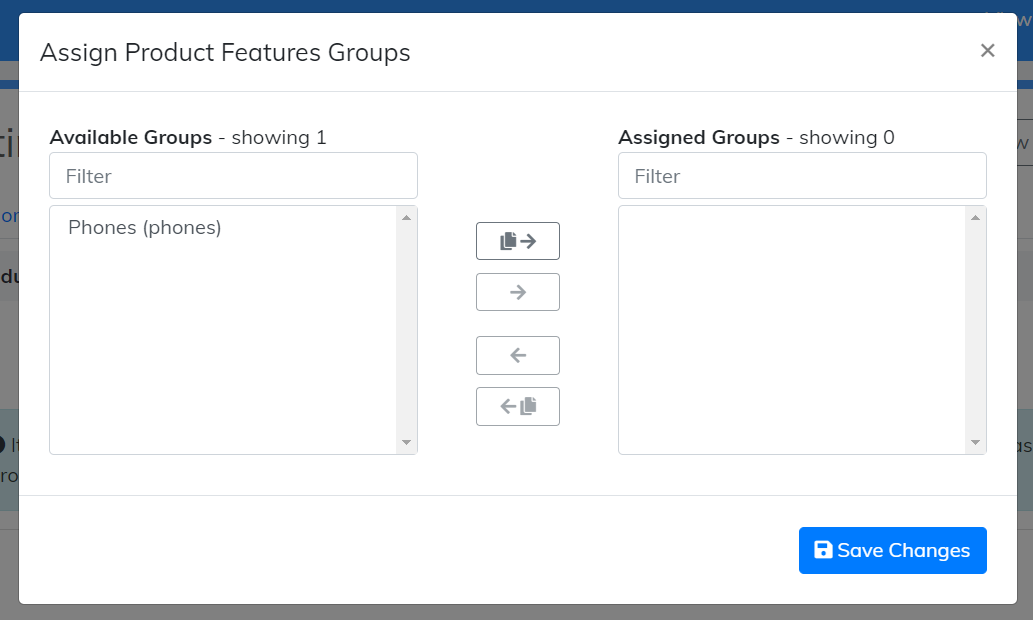The width and height of the screenshot is (1033, 620).
Task: Click the Available Groups scrollbar track
Action: point(406,330)
